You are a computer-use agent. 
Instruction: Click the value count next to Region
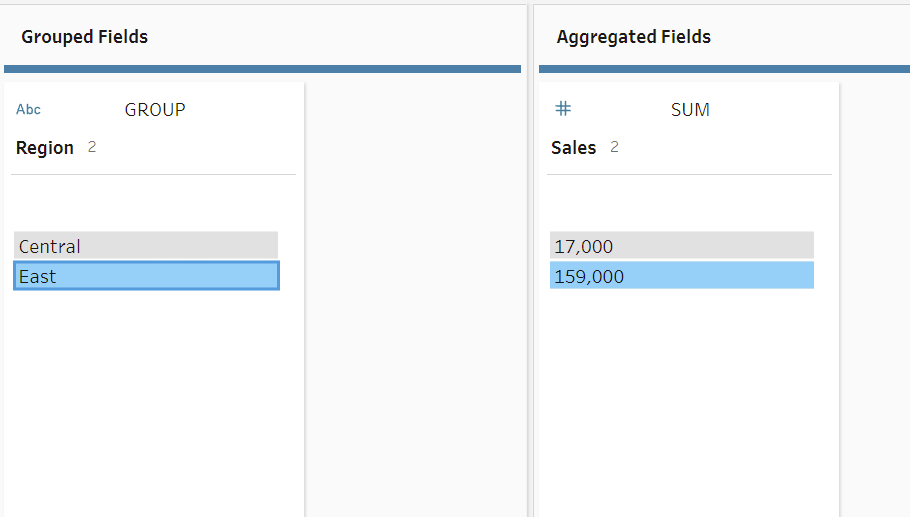pos(92,147)
